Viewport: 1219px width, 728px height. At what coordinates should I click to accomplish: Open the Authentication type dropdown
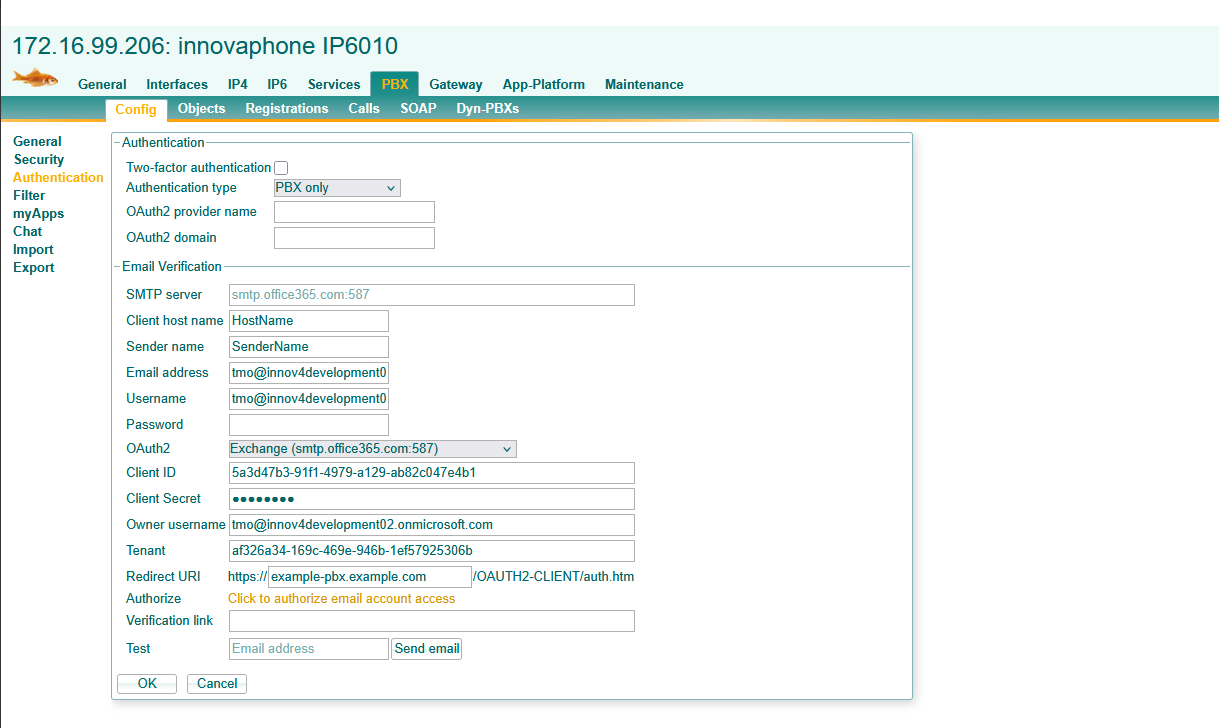point(337,188)
